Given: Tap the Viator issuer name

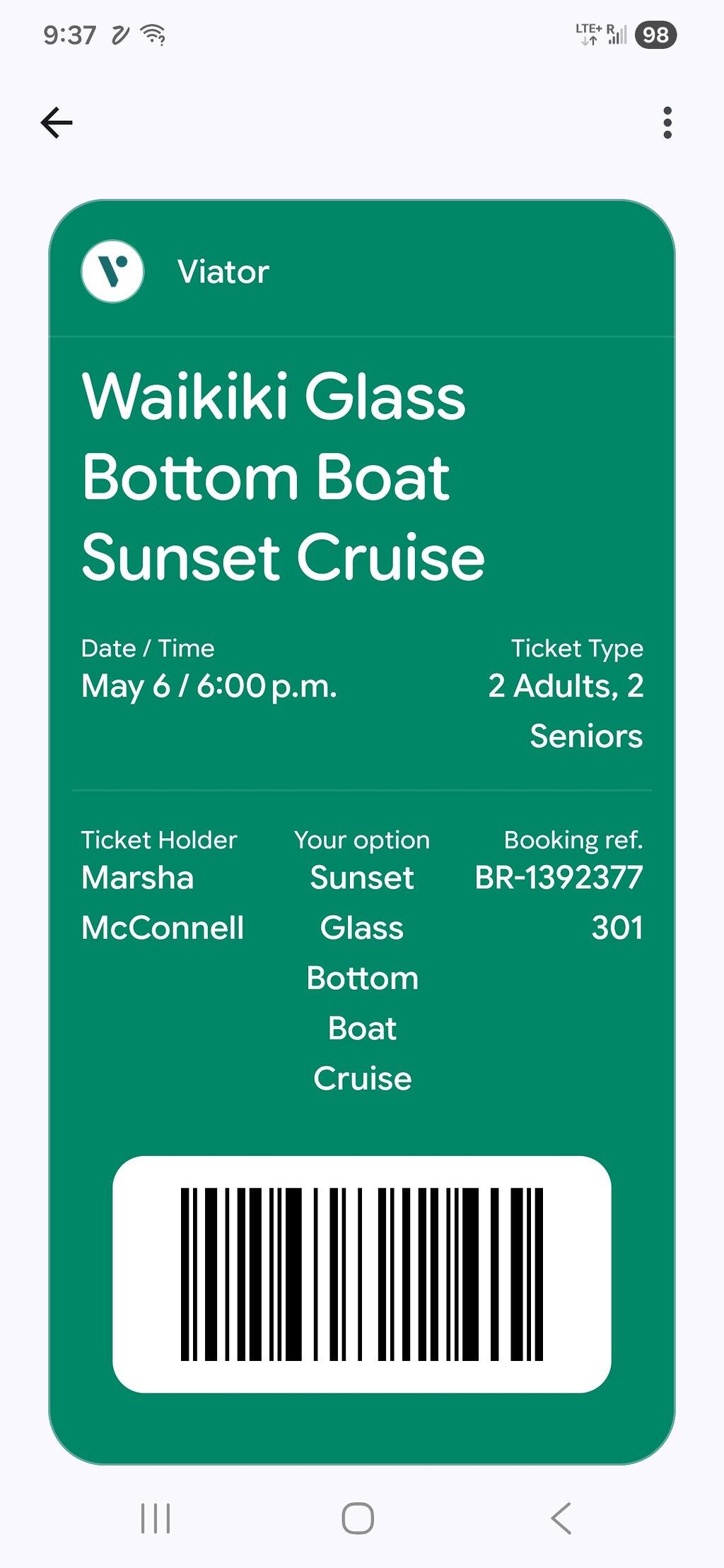Looking at the screenshot, I should [223, 272].
